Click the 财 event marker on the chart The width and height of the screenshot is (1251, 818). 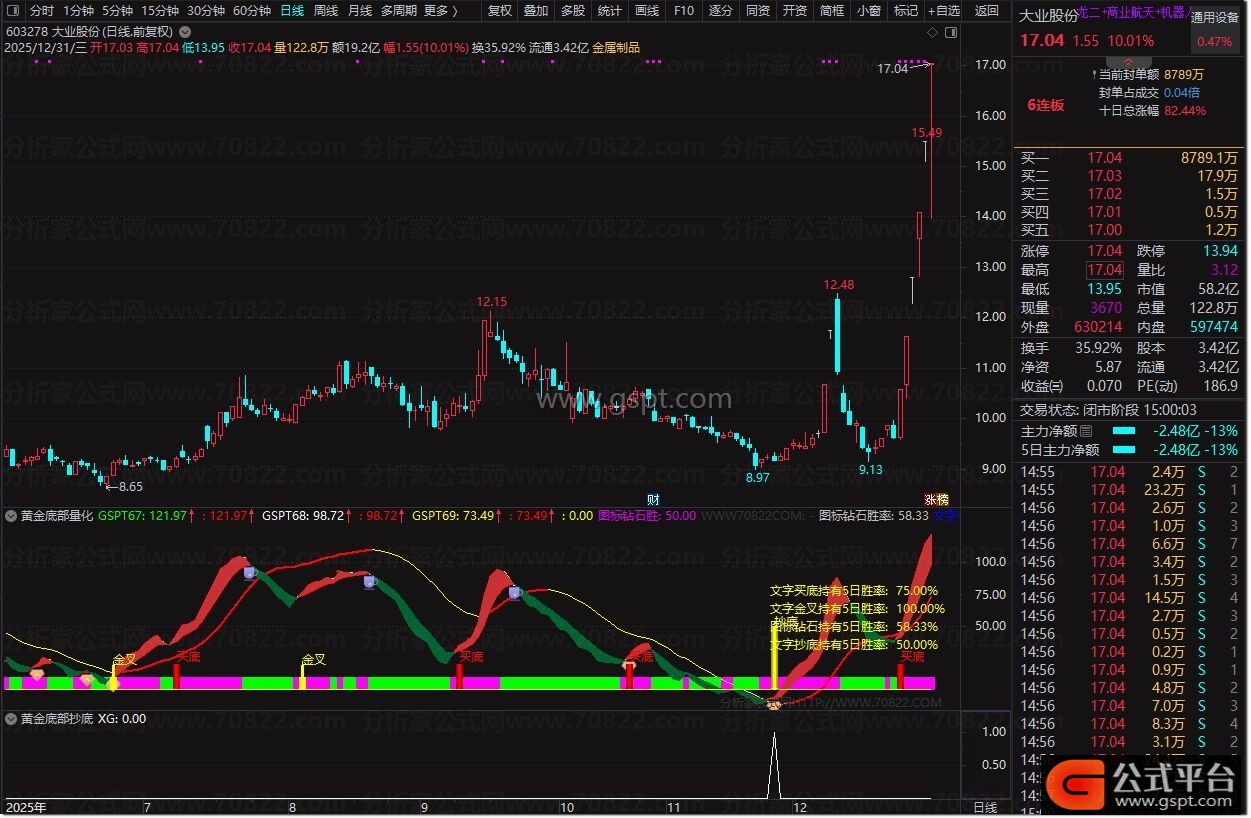[653, 499]
